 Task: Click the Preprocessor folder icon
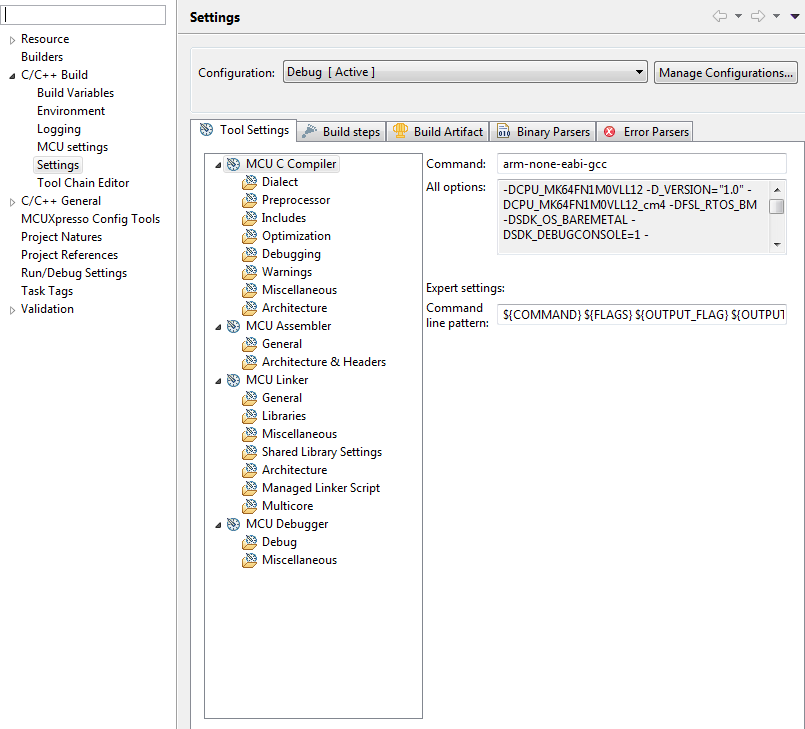[250, 200]
